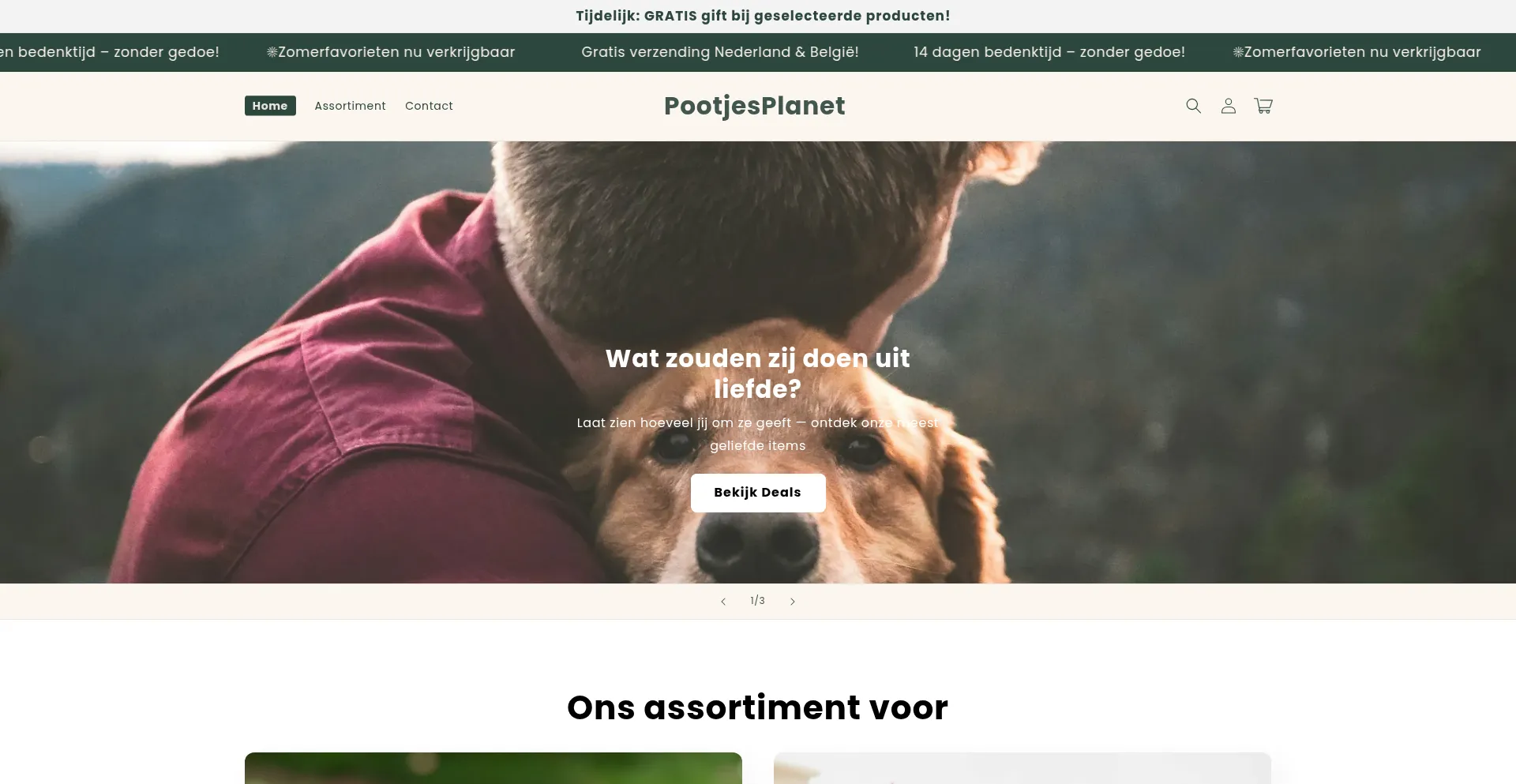This screenshot has height=784, width=1516.
Task: Click the GRATIS gift announcement banner
Action: pos(763,16)
